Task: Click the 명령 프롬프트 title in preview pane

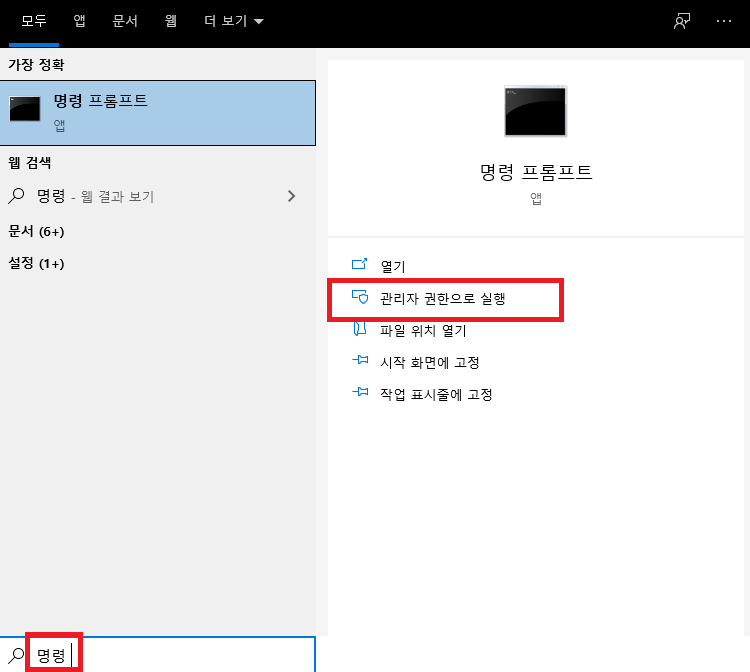Action: tap(536, 172)
